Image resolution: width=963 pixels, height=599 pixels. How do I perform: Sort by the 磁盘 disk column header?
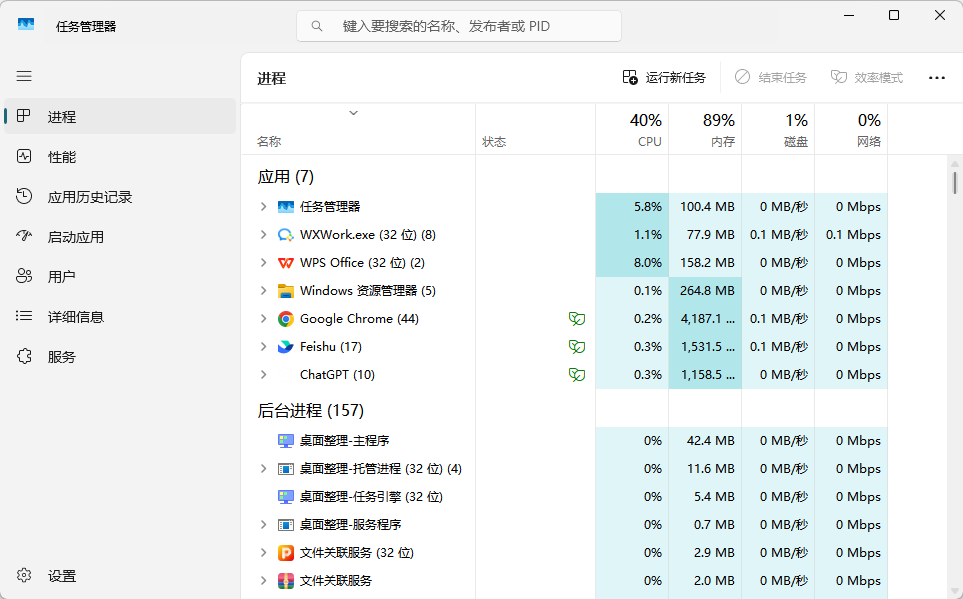[x=778, y=129]
